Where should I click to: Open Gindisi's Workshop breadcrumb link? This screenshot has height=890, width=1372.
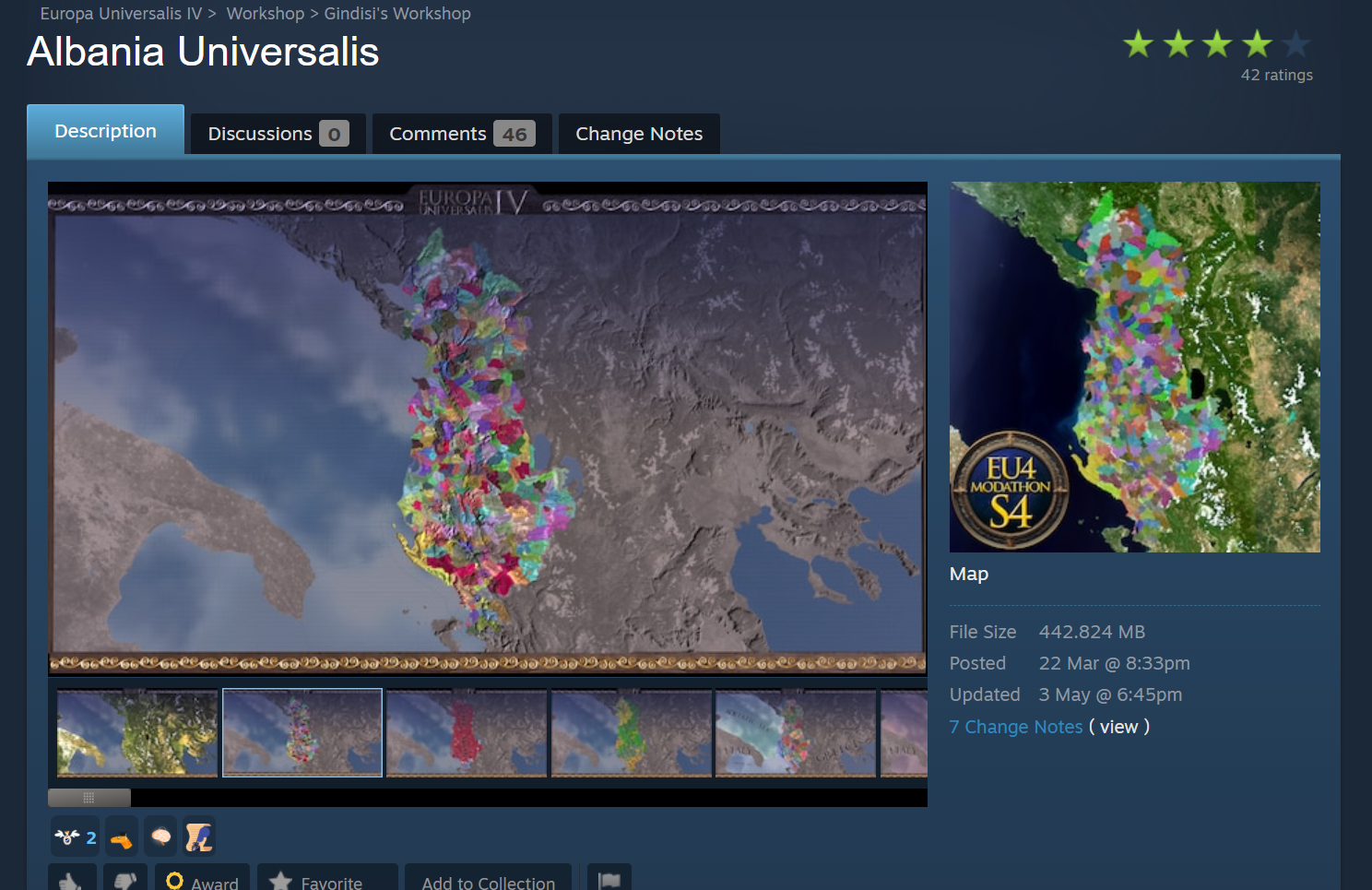pyautogui.click(x=397, y=14)
